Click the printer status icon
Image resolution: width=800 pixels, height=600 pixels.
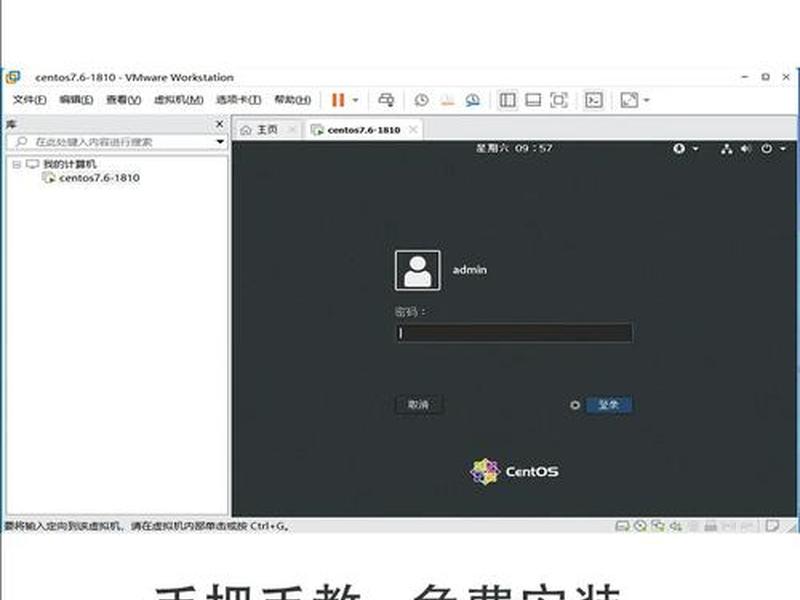pyautogui.click(x=711, y=526)
